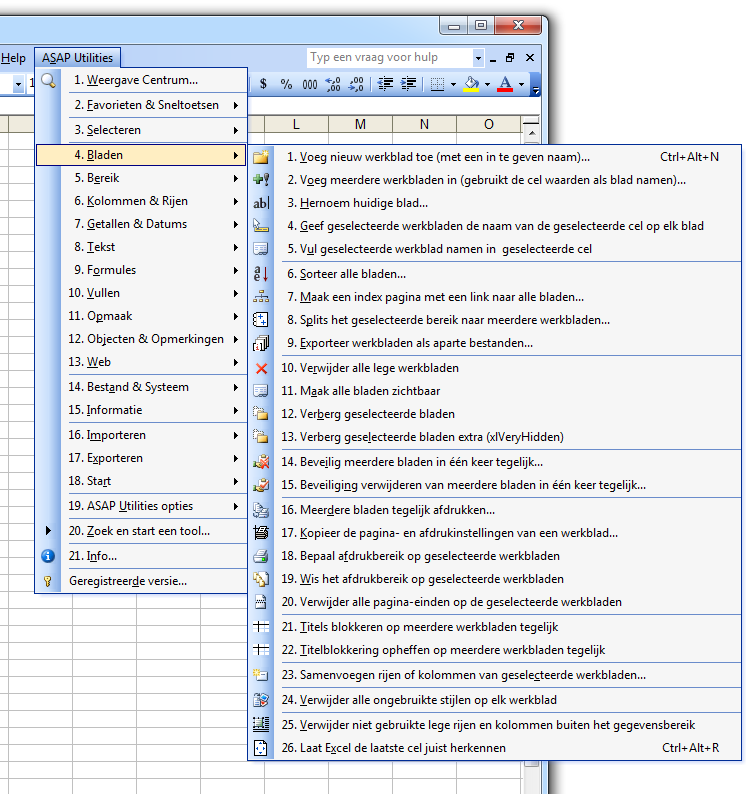
Task: Click the yellow fill color bucket
Action: pos(471,84)
